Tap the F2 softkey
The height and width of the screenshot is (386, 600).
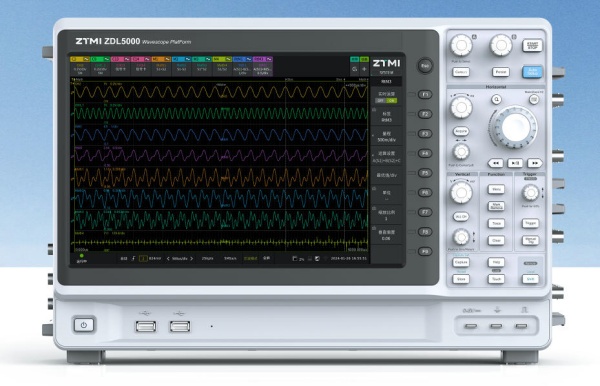[425, 114]
